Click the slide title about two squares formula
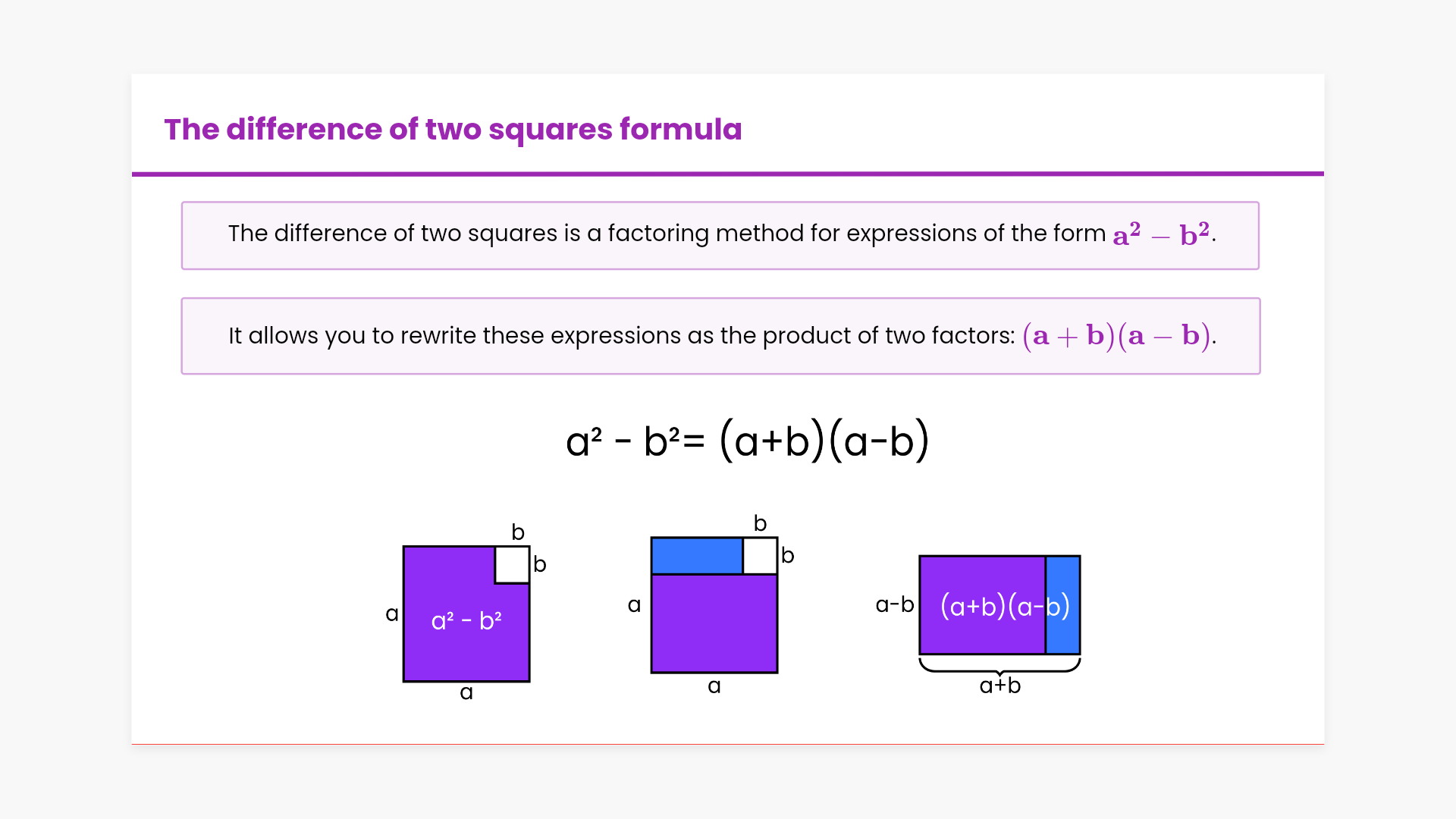 (x=453, y=130)
